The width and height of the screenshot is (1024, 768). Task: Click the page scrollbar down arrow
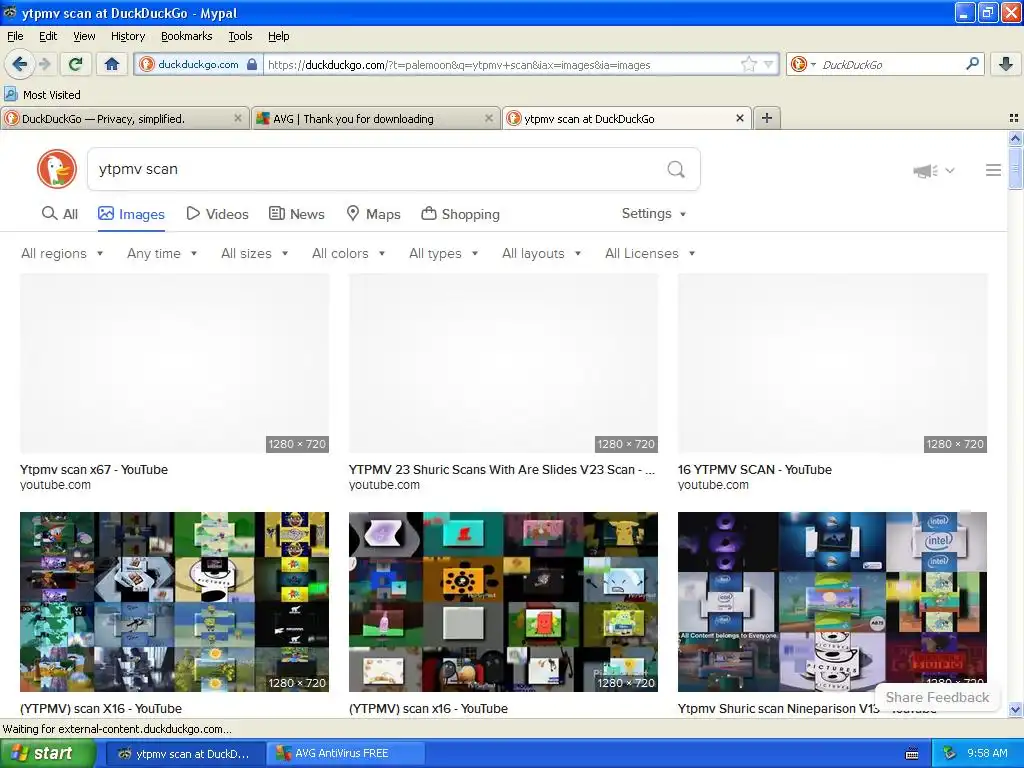click(1015, 710)
